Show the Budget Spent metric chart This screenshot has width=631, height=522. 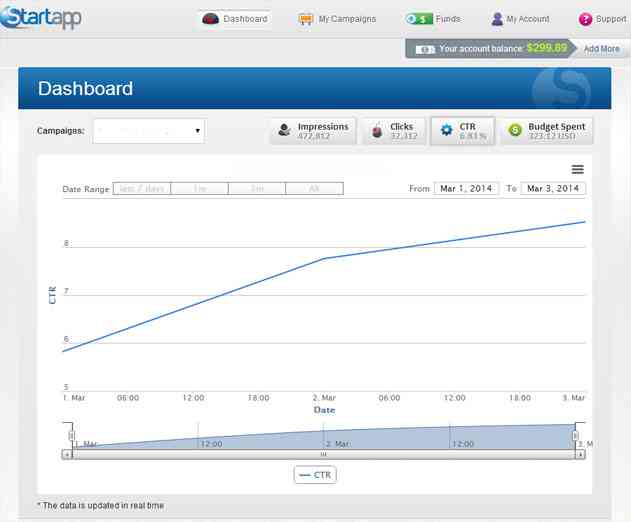click(546, 131)
